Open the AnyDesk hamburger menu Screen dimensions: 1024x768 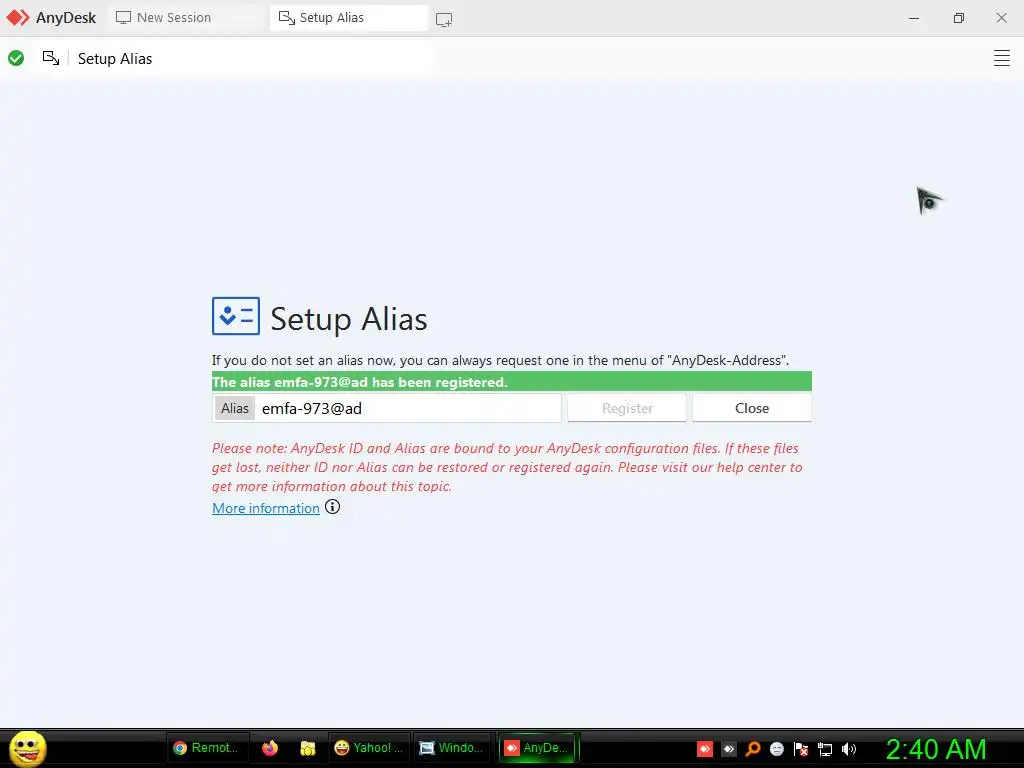[1001, 58]
